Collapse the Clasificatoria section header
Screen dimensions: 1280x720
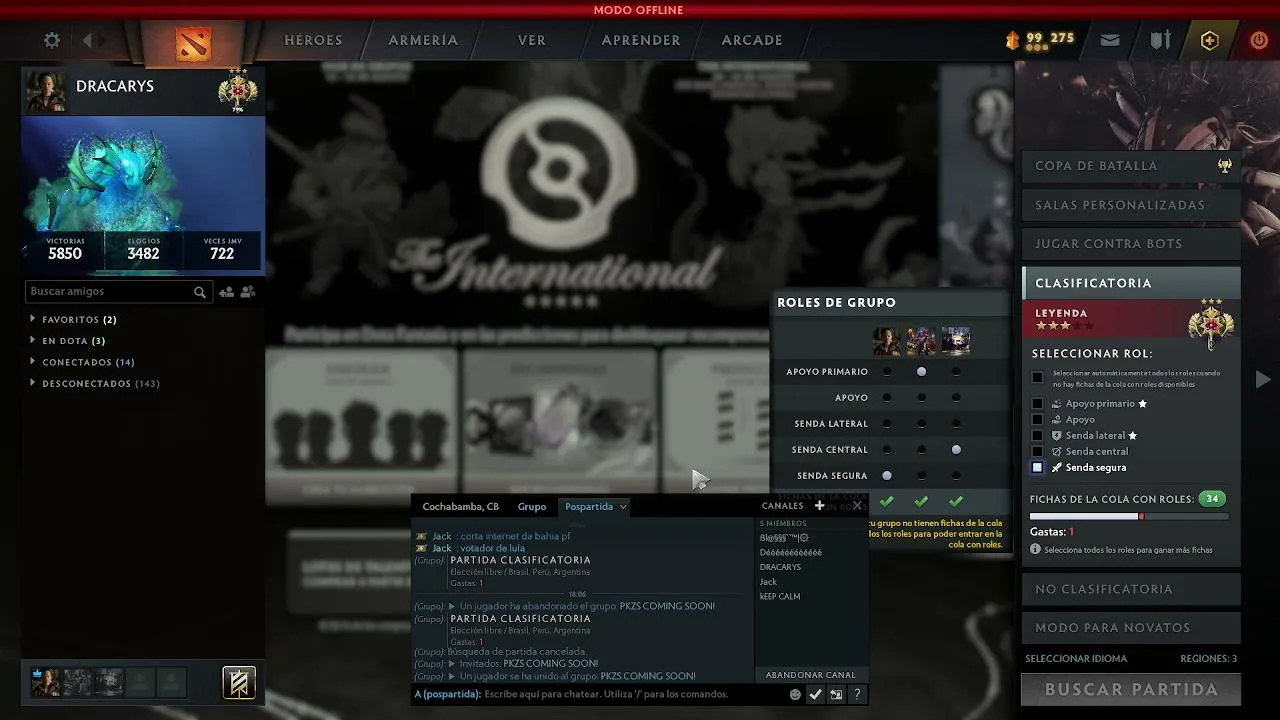1131,283
